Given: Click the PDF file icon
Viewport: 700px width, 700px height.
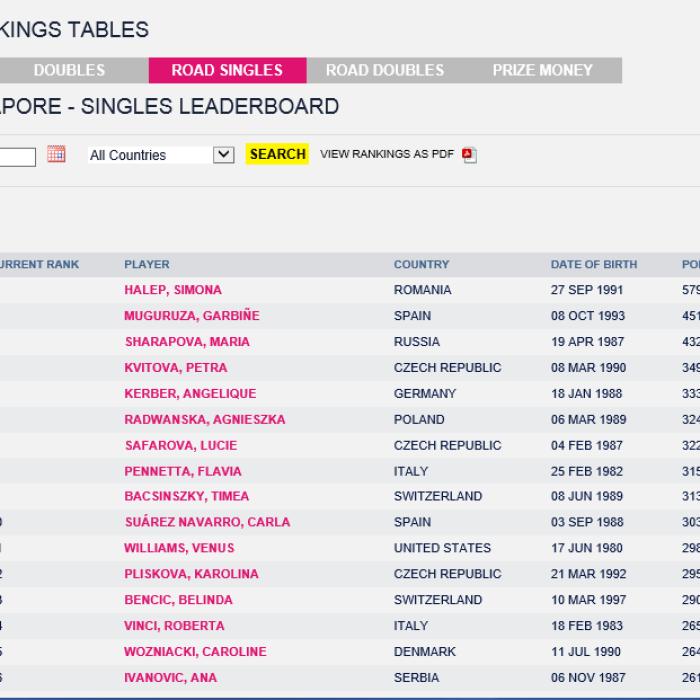Looking at the screenshot, I should 469,155.
